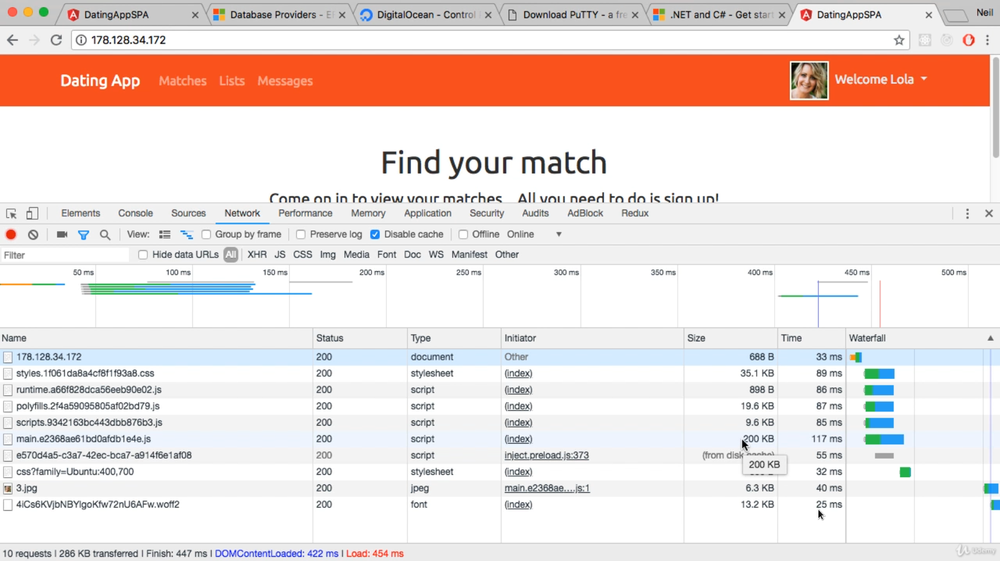Screen dimensions: 1000x561
Task: Click the network Filter text field
Action: 65,256
